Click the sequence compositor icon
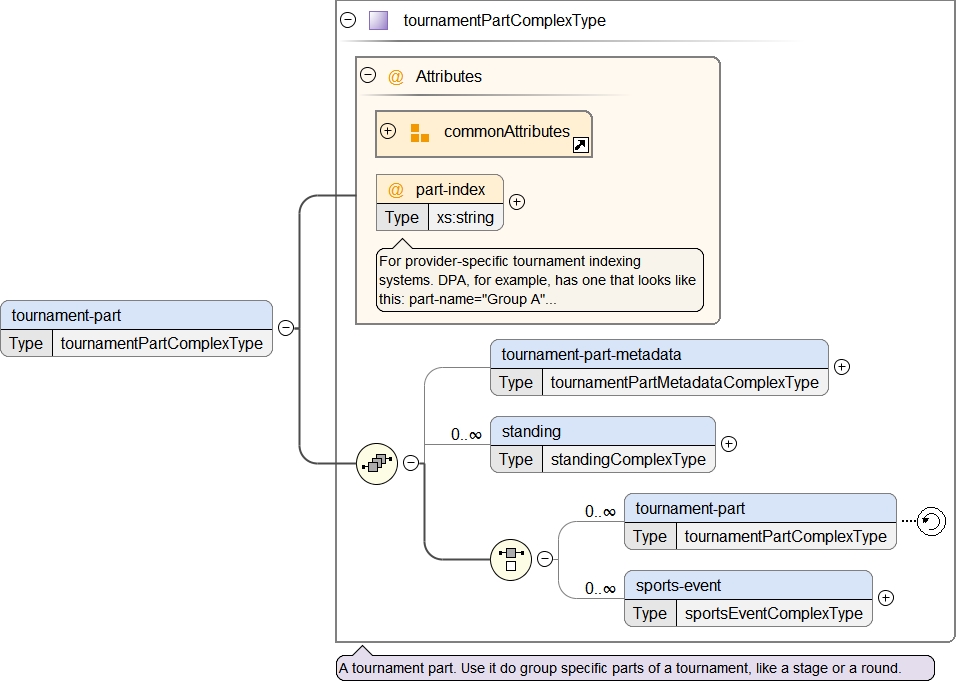This screenshot has height=684, width=957. tap(377, 463)
